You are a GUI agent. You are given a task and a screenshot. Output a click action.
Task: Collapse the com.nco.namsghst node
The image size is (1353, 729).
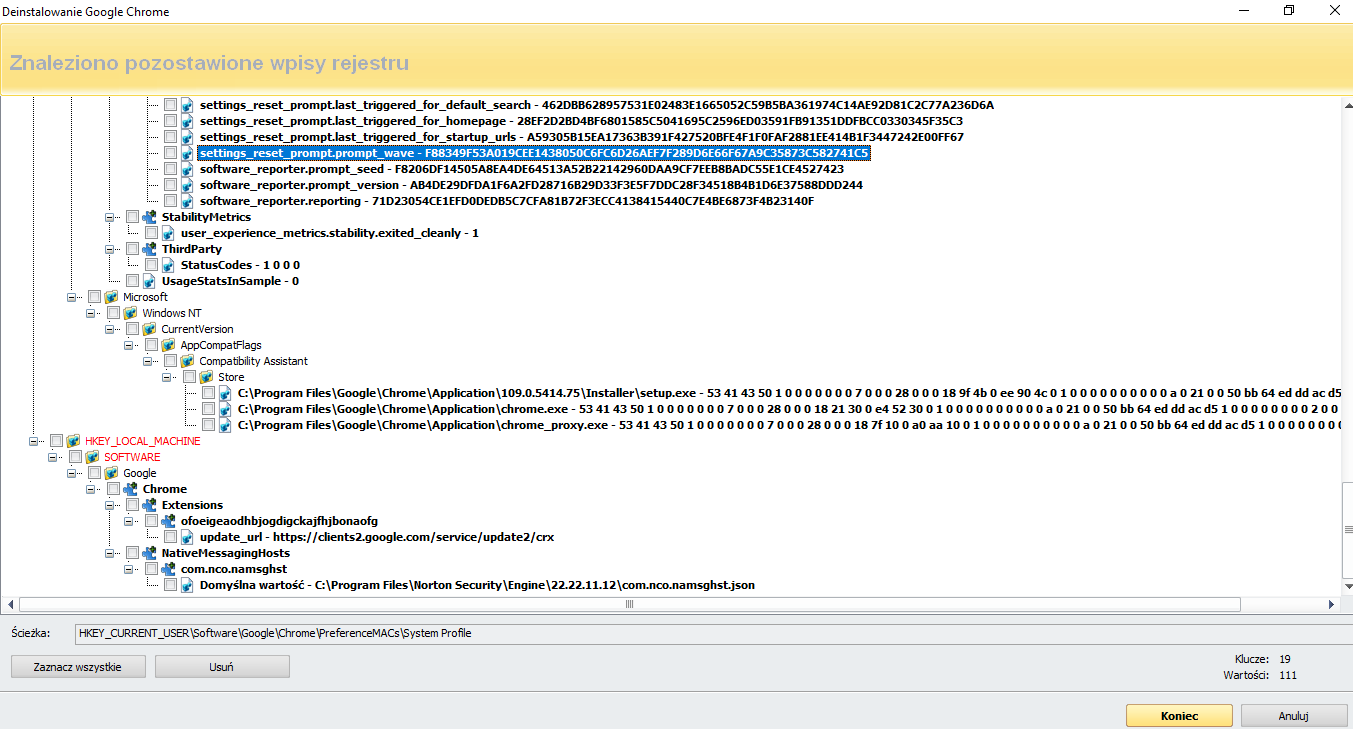coord(129,569)
